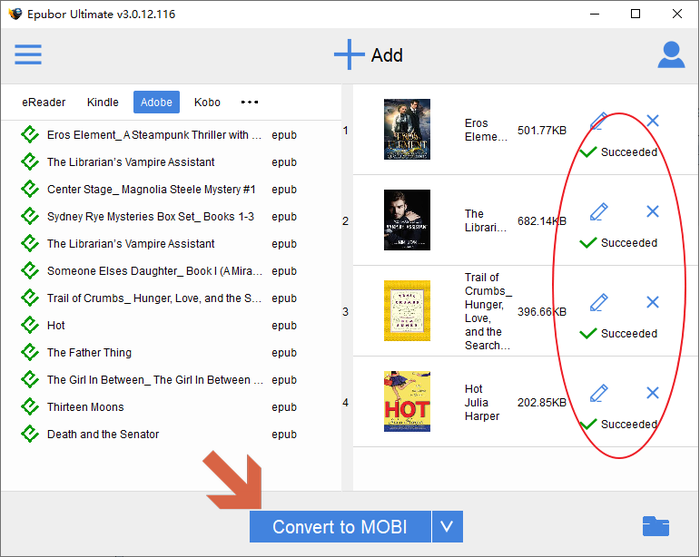Select the Thirteen Moons title
The width and height of the screenshot is (700, 557).
coord(86,407)
